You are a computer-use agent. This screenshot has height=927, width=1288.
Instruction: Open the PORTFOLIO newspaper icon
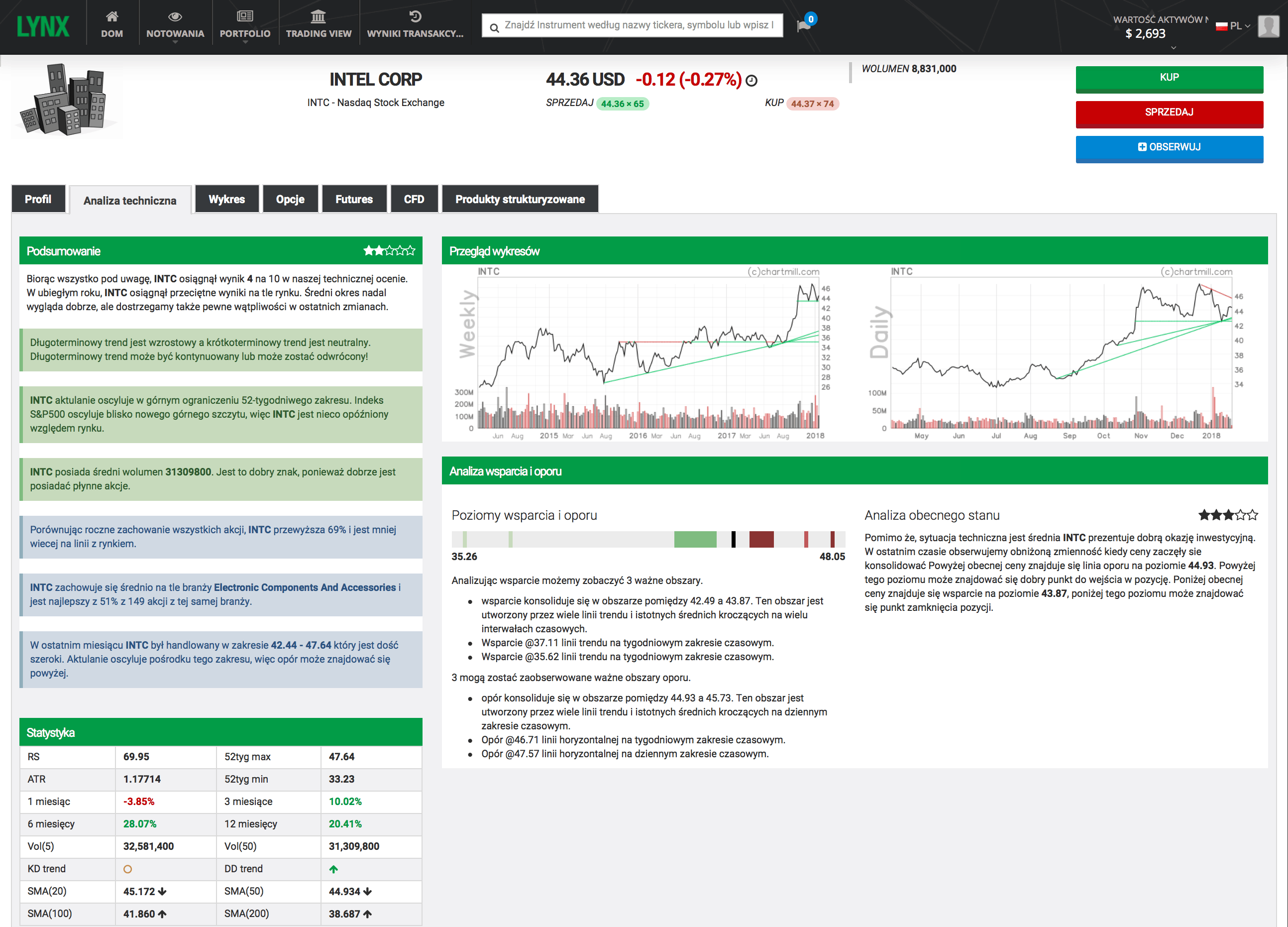(245, 16)
